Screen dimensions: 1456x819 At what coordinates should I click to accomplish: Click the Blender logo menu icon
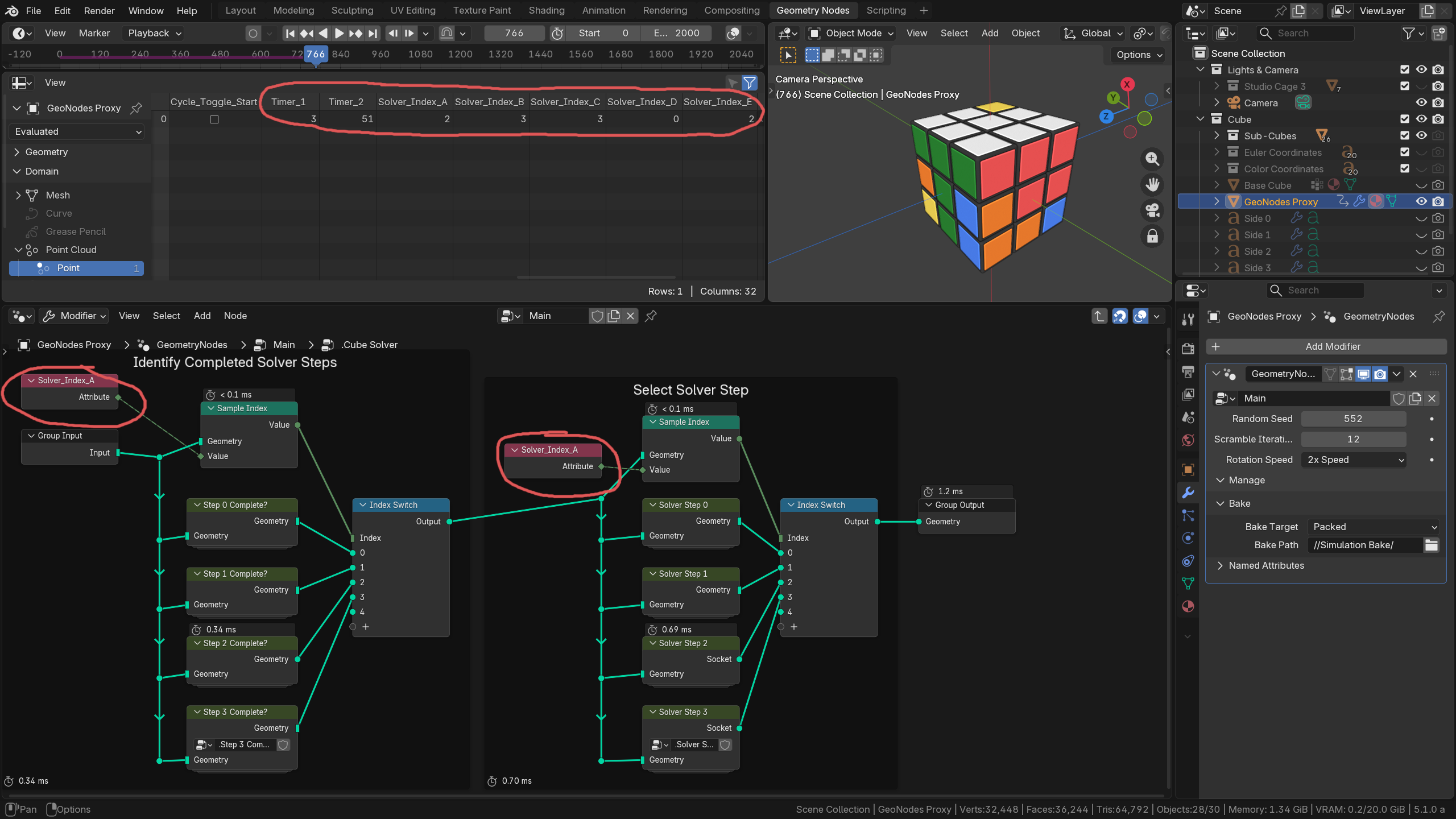(x=11, y=11)
